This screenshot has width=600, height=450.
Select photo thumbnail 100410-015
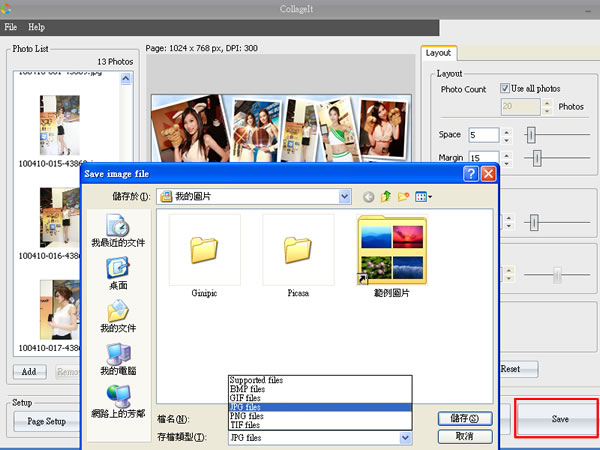click(x=60, y=125)
